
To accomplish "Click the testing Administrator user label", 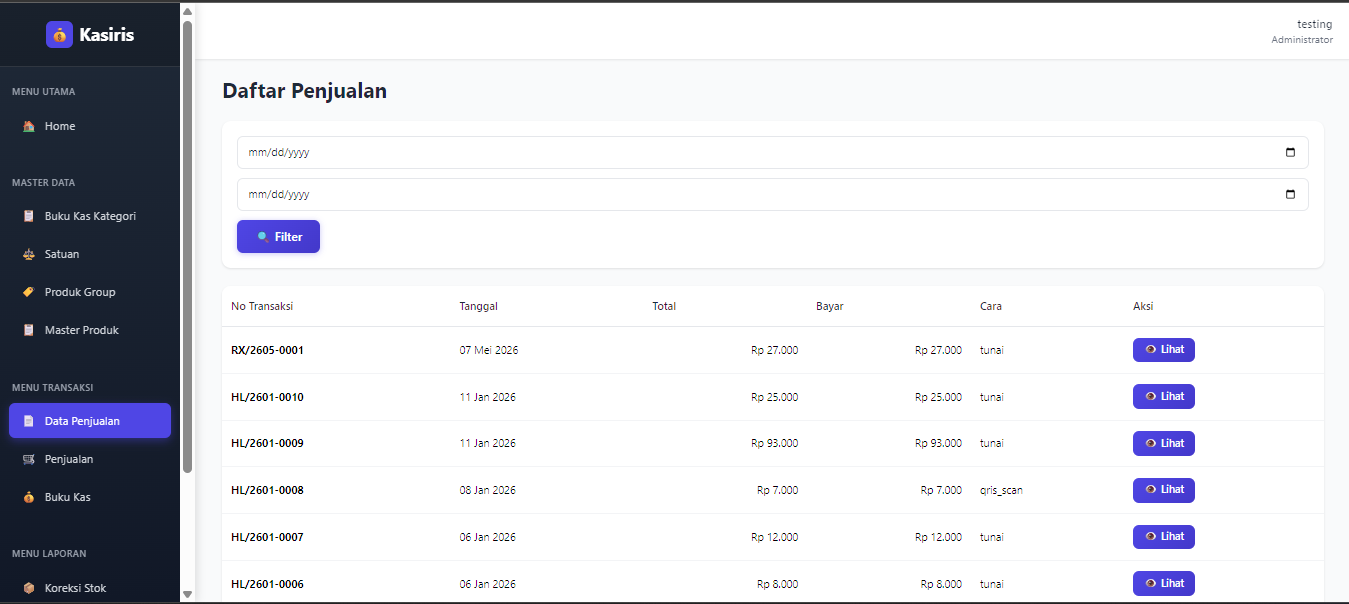I will pyautogui.click(x=1302, y=31).
